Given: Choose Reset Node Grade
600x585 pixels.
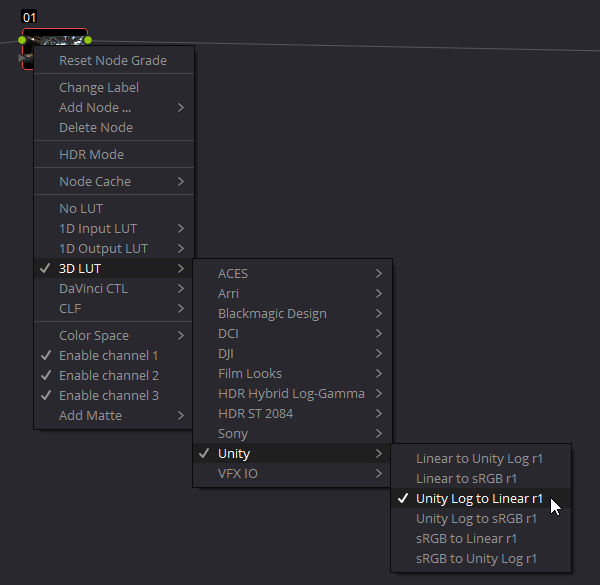Looking at the screenshot, I should (x=114, y=60).
